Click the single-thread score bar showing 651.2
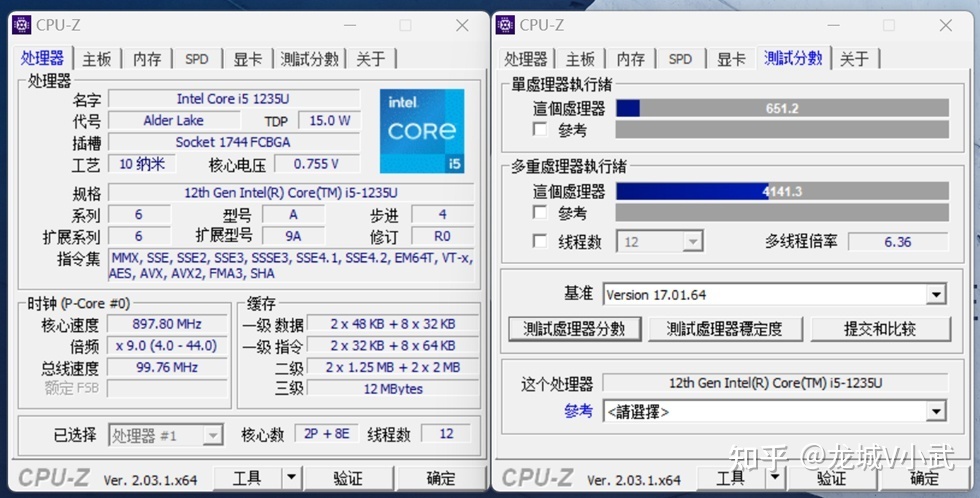 point(782,108)
